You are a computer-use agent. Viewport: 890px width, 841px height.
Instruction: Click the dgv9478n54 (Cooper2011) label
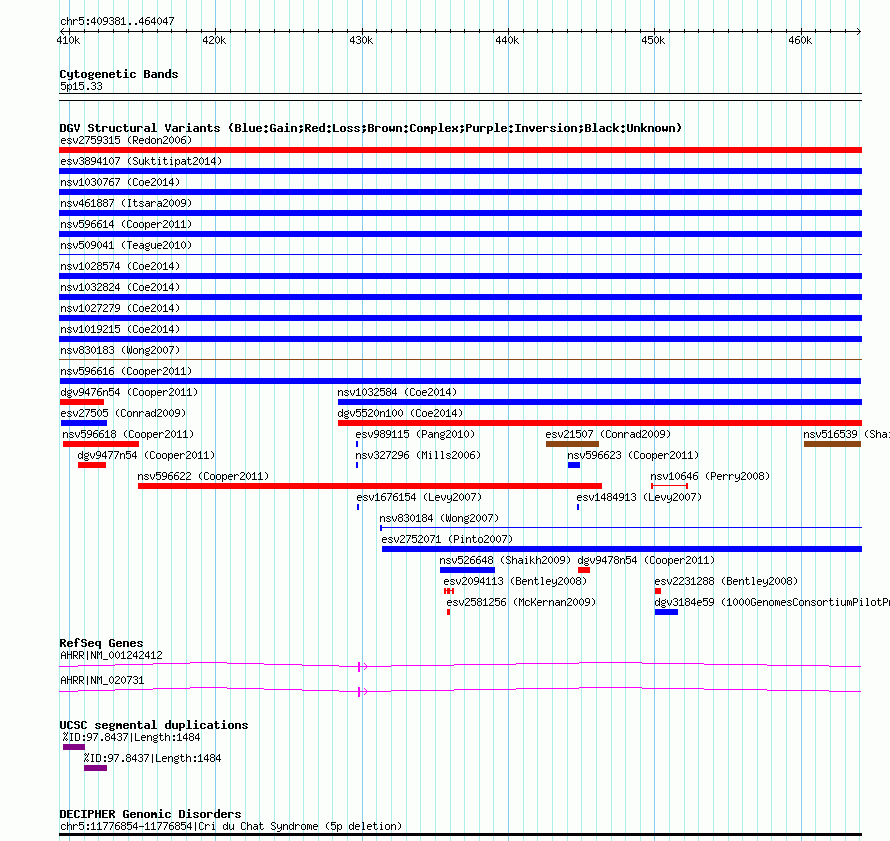tap(646, 560)
